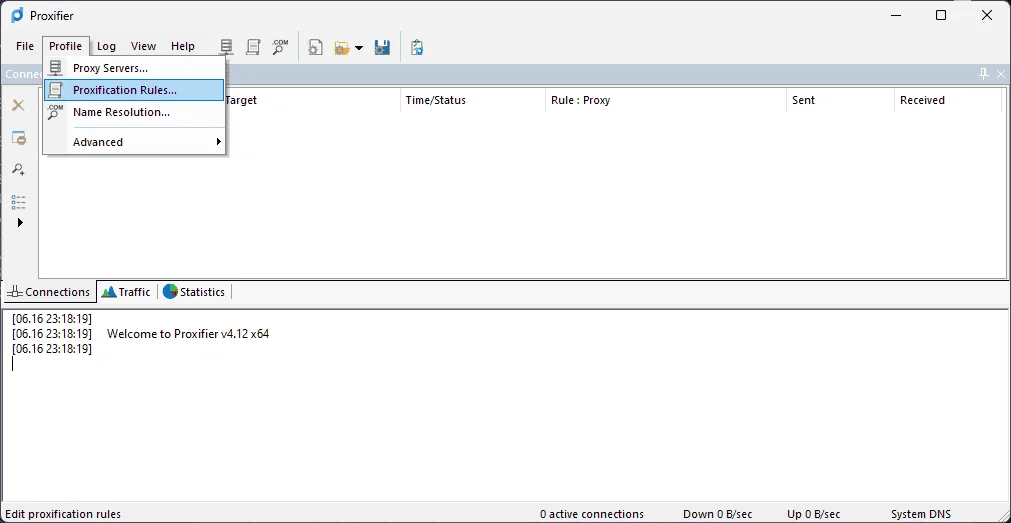Click the clipboard checklist toolbar icon
This screenshot has height=523, width=1011.
(417, 48)
